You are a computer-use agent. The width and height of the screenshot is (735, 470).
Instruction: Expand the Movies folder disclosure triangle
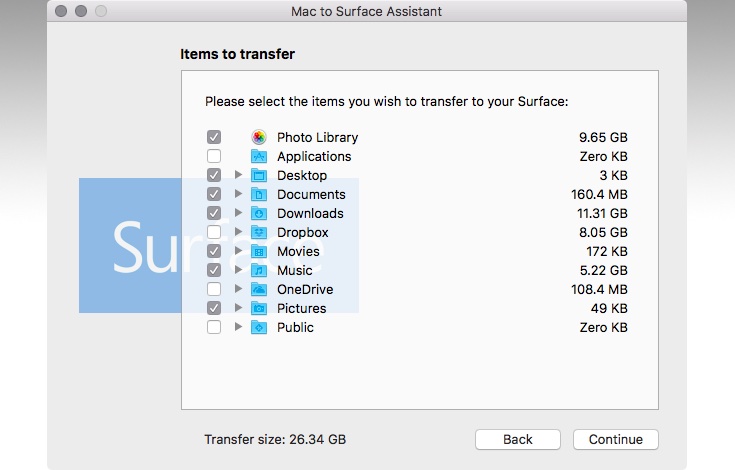(238, 251)
